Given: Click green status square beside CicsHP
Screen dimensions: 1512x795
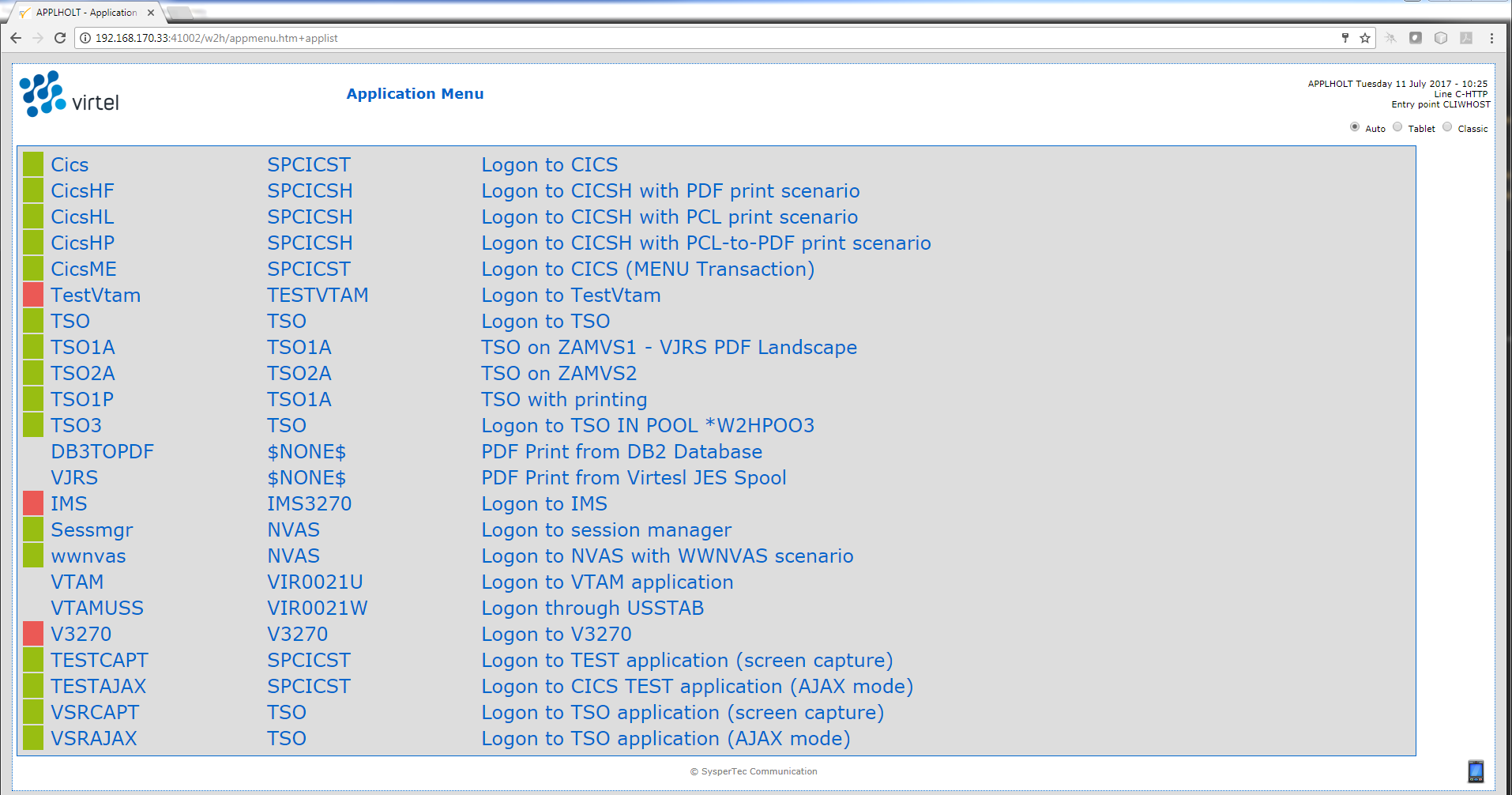Looking at the screenshot, I should coord(33,243).
